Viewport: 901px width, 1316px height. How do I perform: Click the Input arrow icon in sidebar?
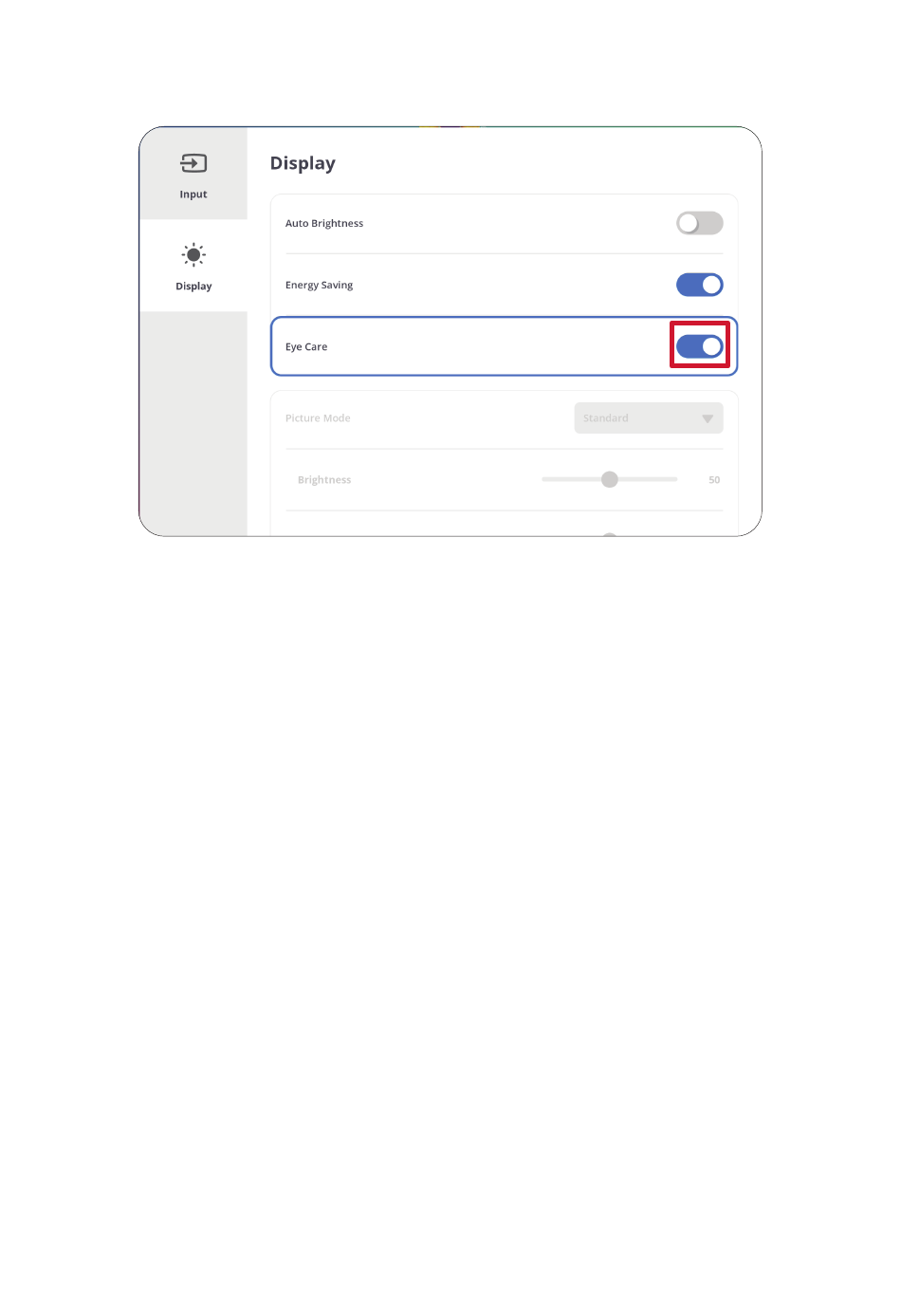[193, 163]
